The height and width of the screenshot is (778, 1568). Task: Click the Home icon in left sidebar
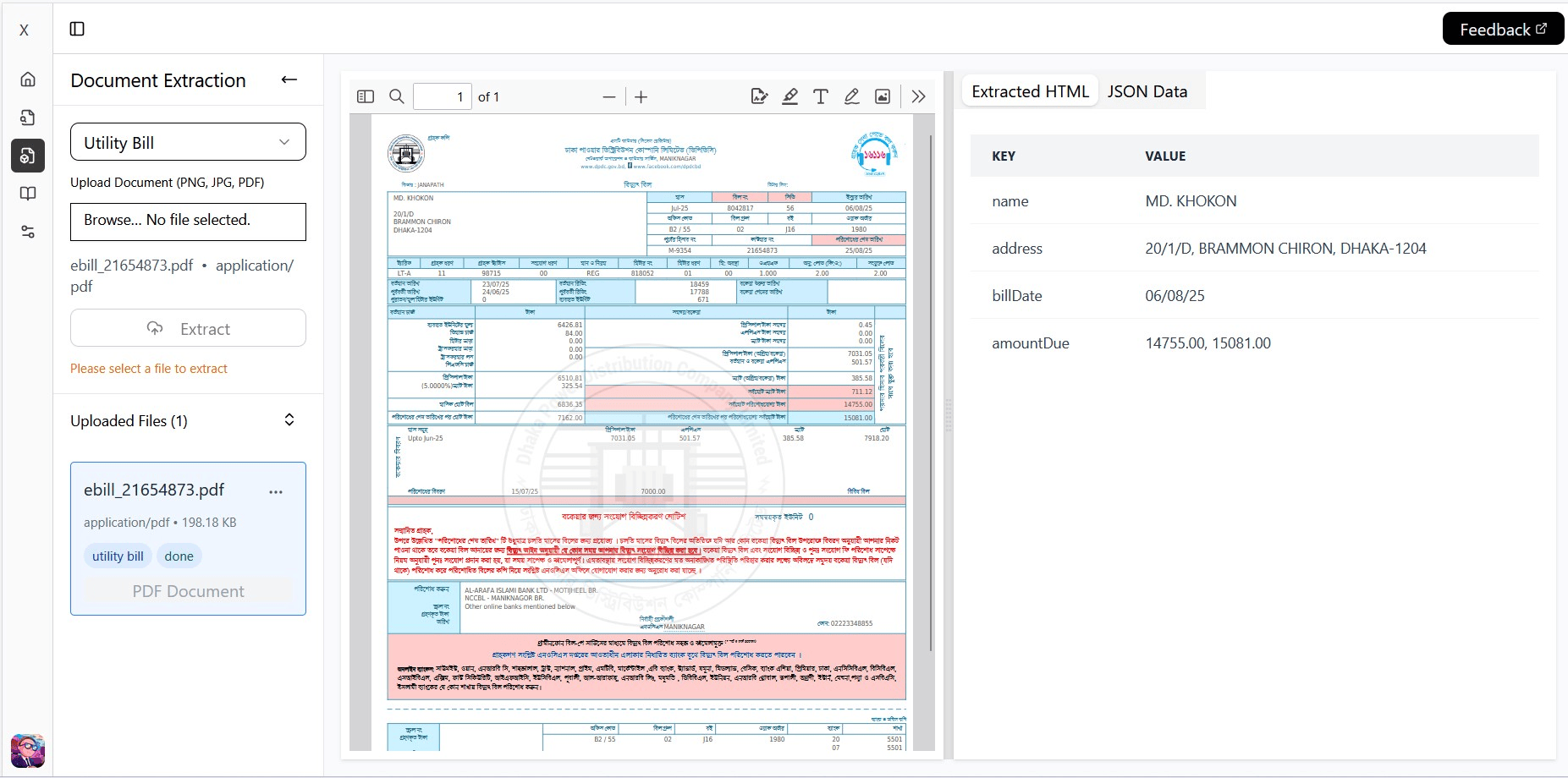pos(28,79)
